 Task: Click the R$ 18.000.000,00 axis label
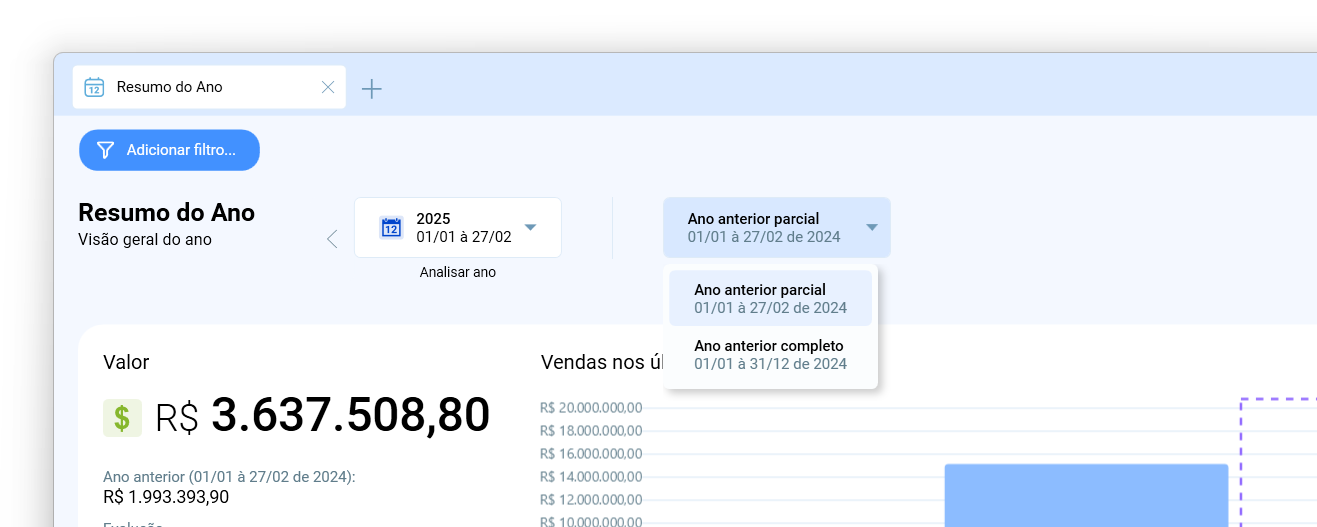(590, 431)
